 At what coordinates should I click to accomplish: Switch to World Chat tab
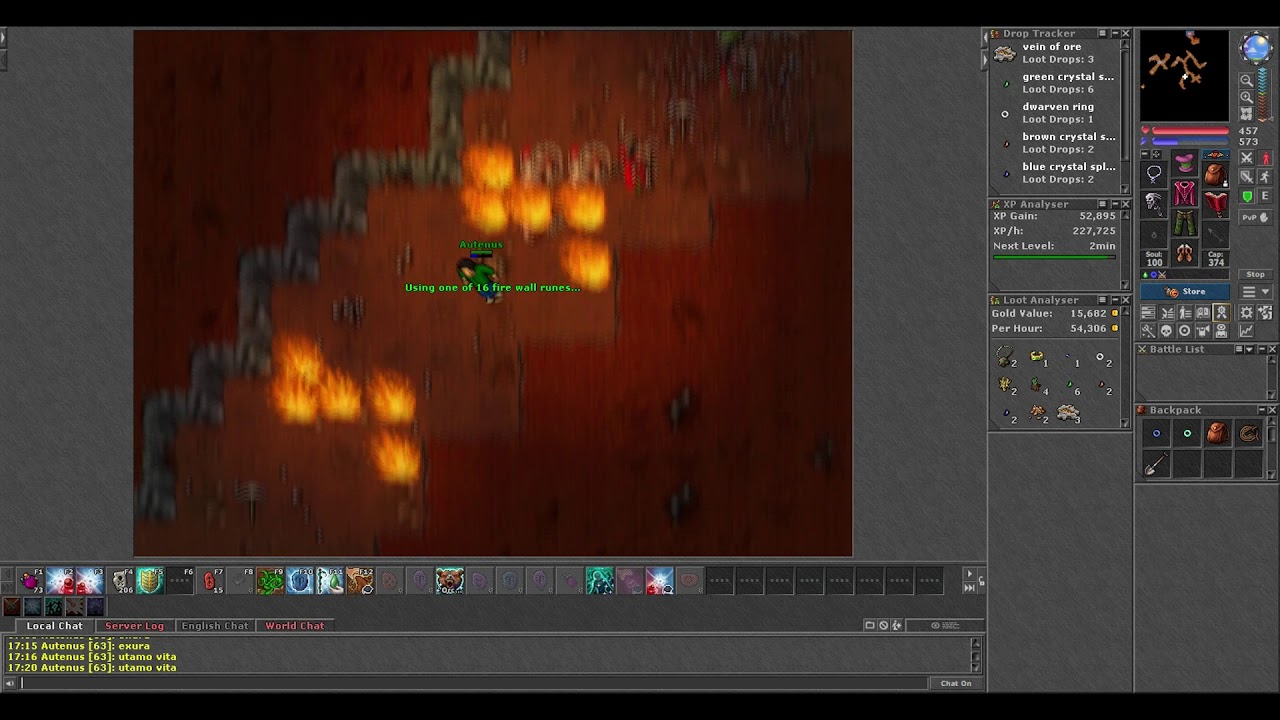(x=295, y=626)
